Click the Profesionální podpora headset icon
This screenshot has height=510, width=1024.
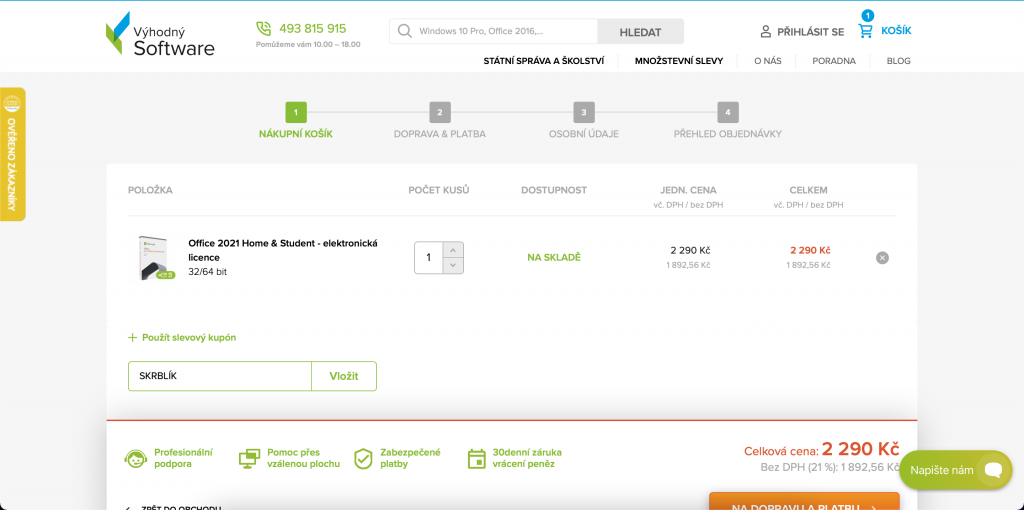click(x=135, y=458)
